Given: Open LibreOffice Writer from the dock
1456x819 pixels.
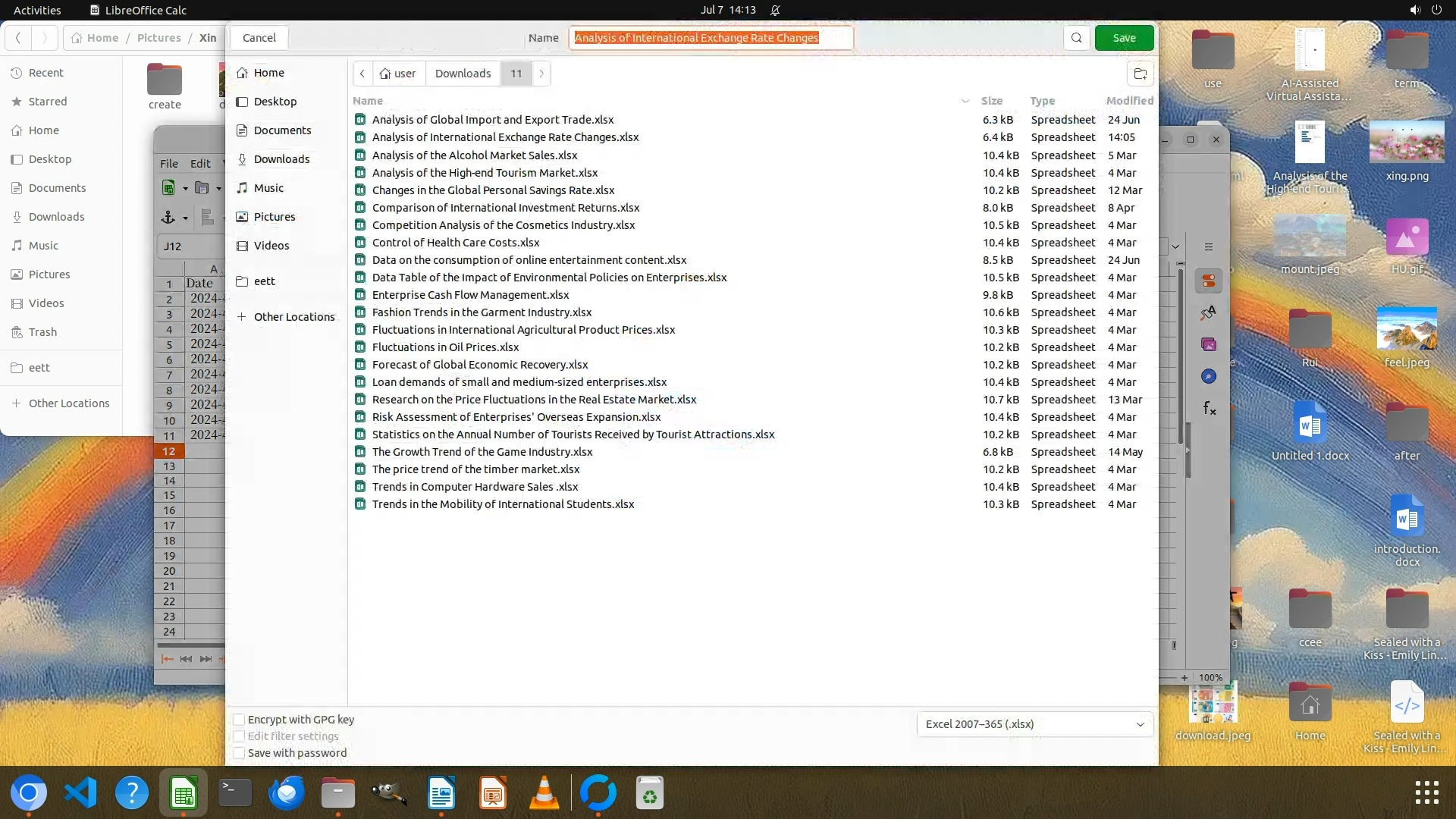Looking at the screenshot, I should click(x=441, y=794).
